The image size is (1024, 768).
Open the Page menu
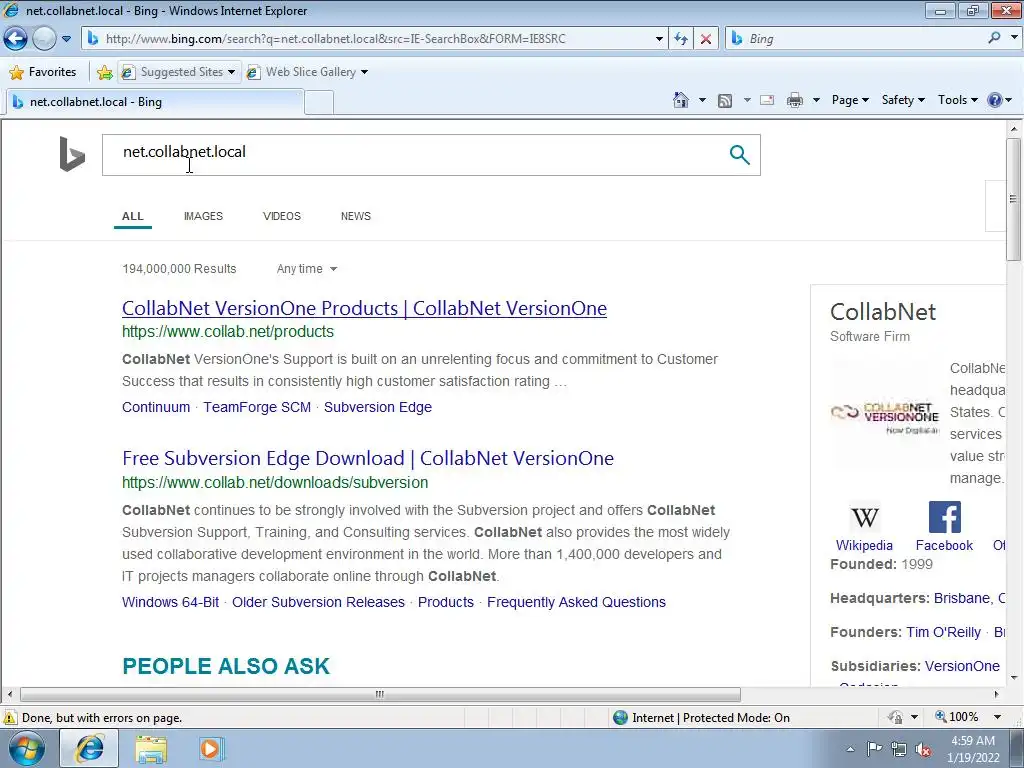coord(850,100)
